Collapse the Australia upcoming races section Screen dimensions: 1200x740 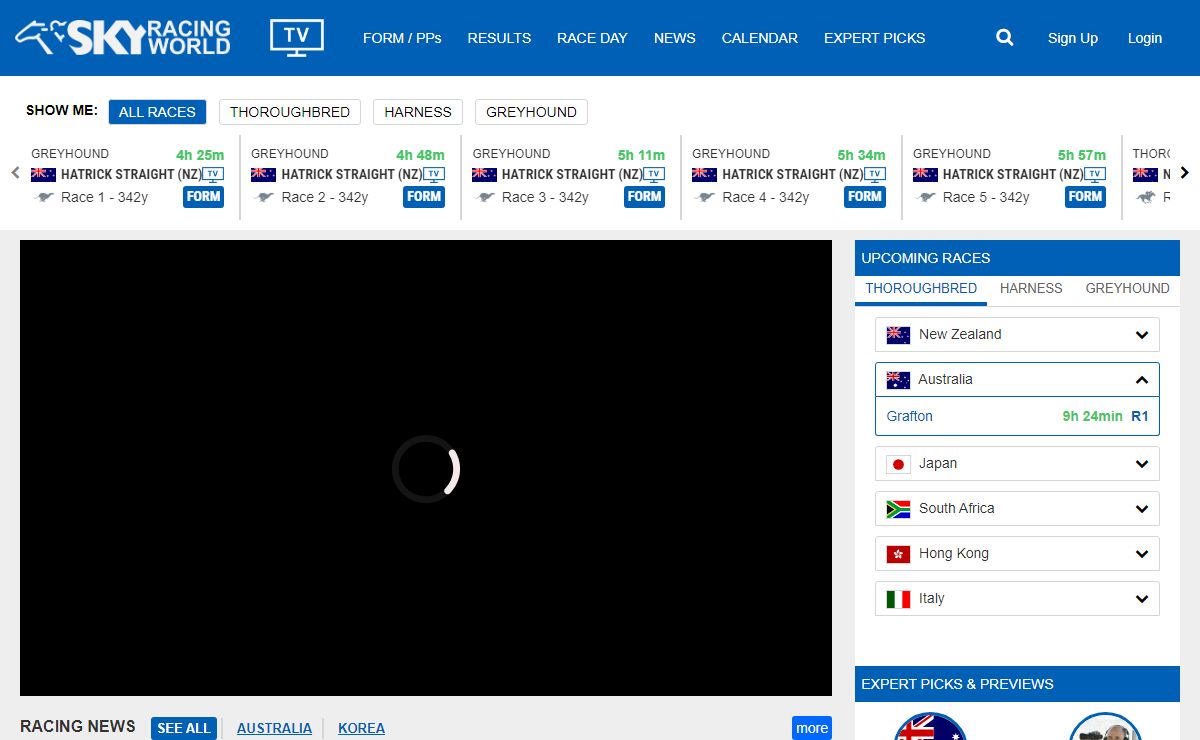coord(1017,380)
